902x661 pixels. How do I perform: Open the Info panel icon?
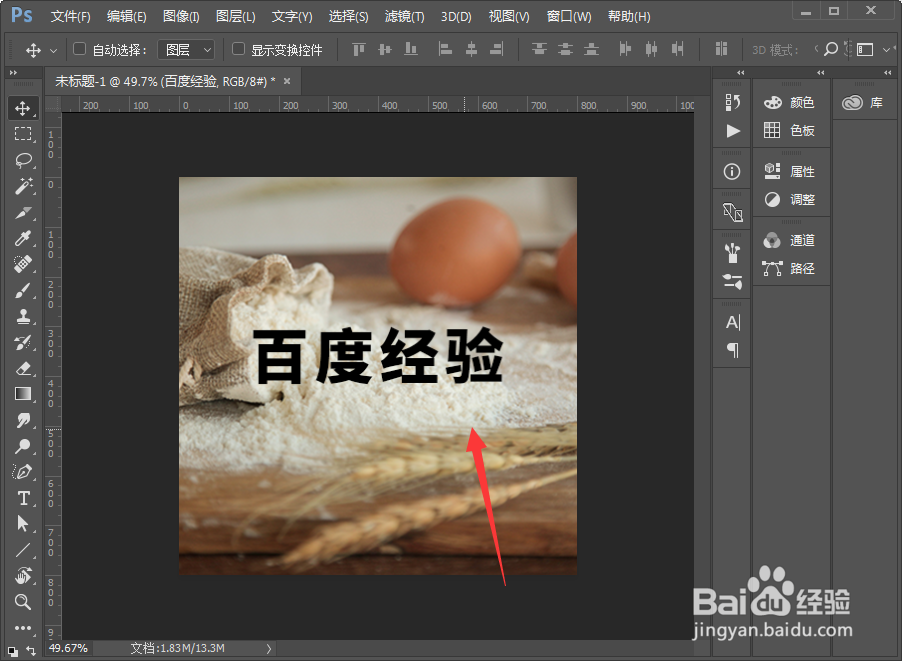[x=732, y=171]
